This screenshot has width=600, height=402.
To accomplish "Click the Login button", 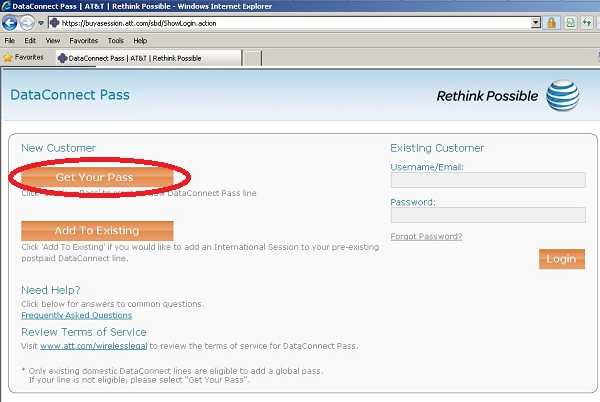I will [x=562, y=259].
